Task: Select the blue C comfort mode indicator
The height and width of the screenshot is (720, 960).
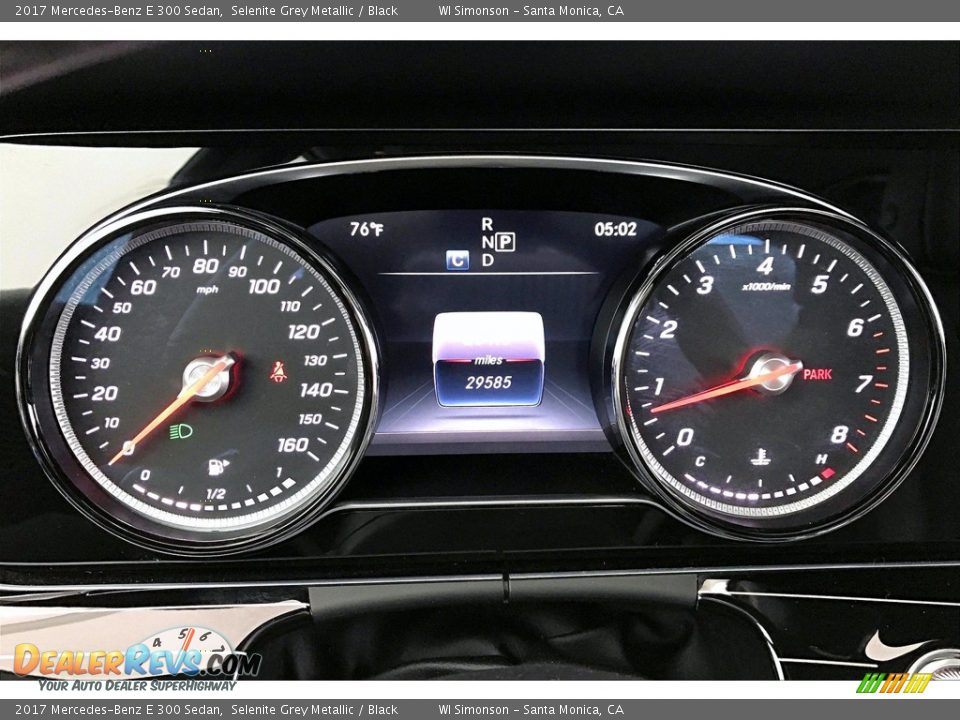Action: coord(457,258)
